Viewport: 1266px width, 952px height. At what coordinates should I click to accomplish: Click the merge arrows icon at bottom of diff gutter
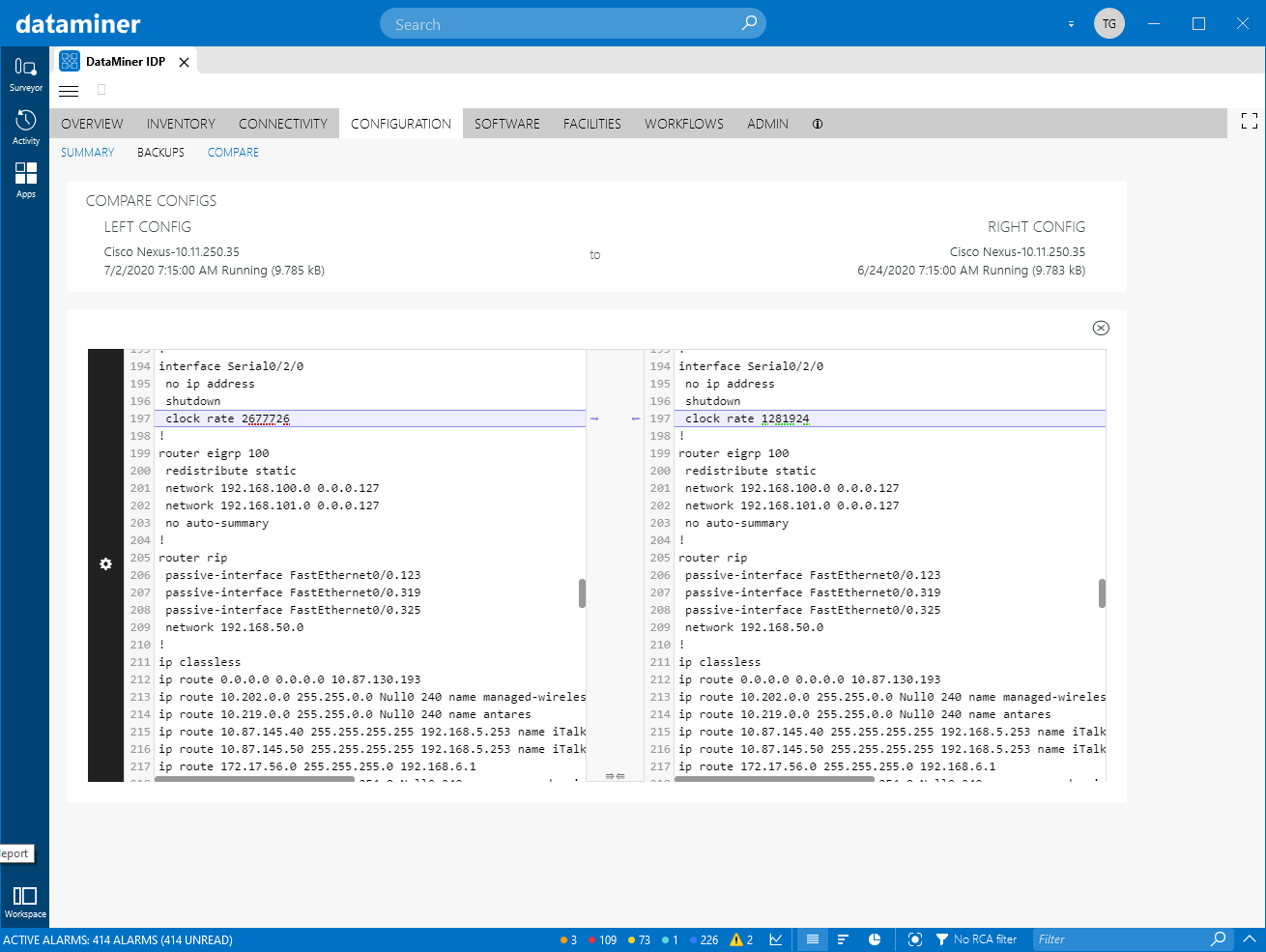615,775
